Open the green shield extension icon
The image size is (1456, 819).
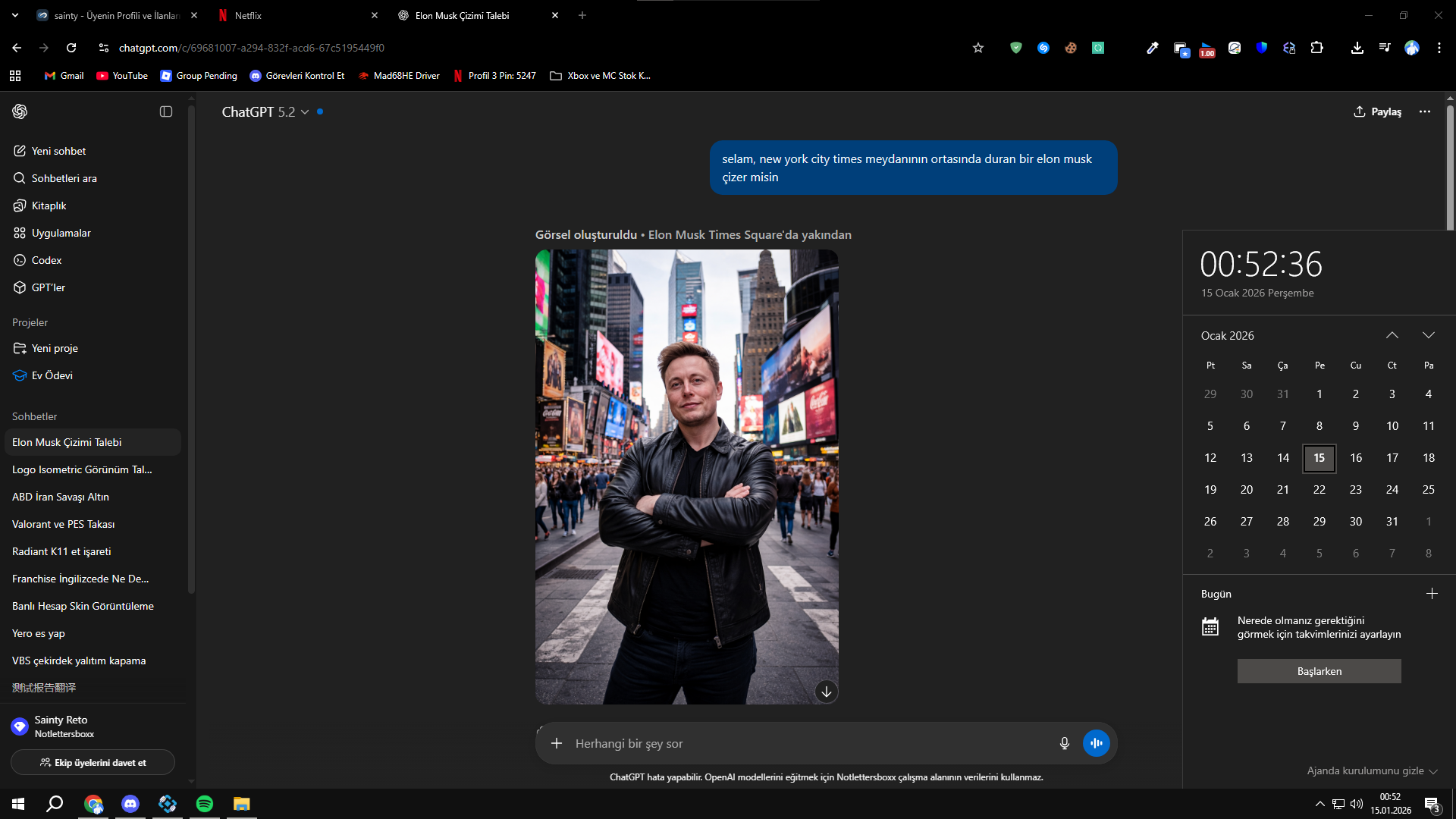[x=1016, y=48]
